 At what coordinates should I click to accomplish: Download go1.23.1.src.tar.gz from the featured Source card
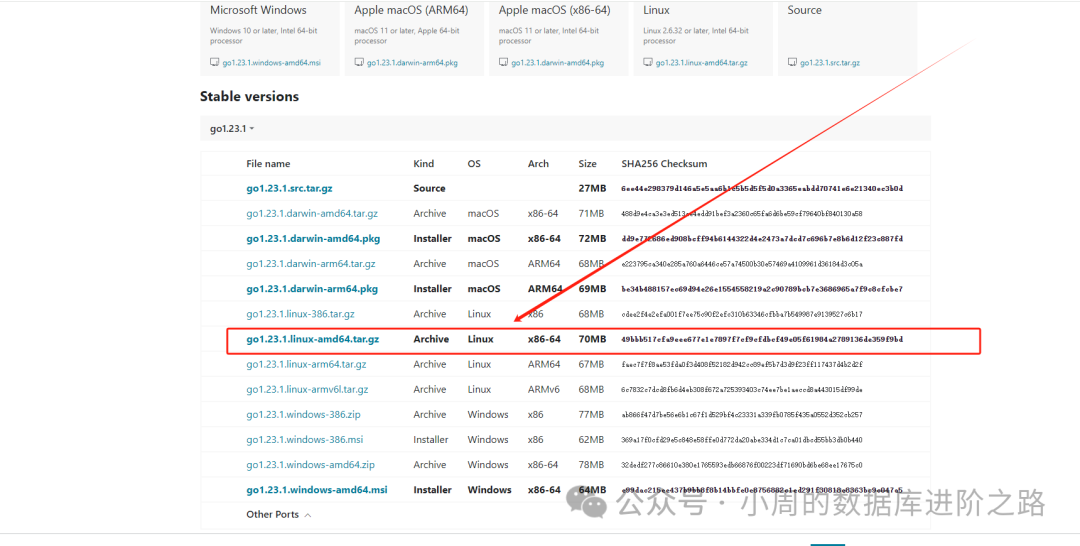[830, 63]
